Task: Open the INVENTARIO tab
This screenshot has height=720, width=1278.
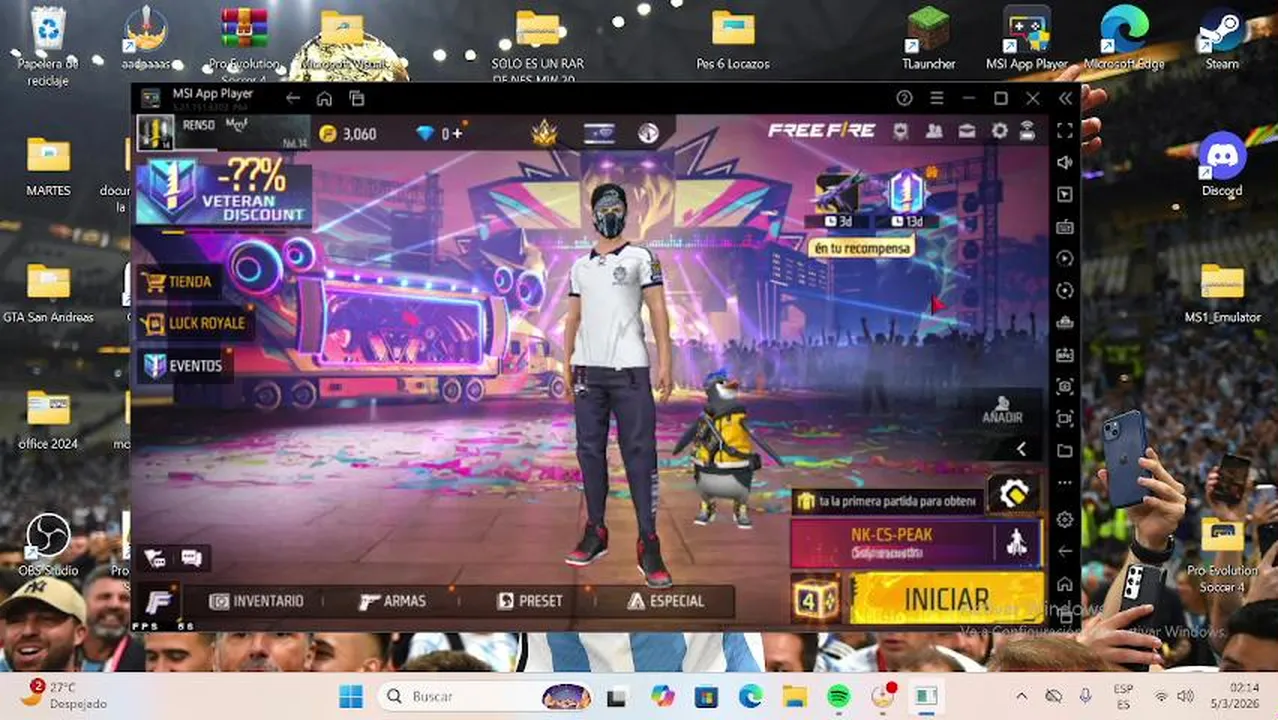Action: click(256, 601)
